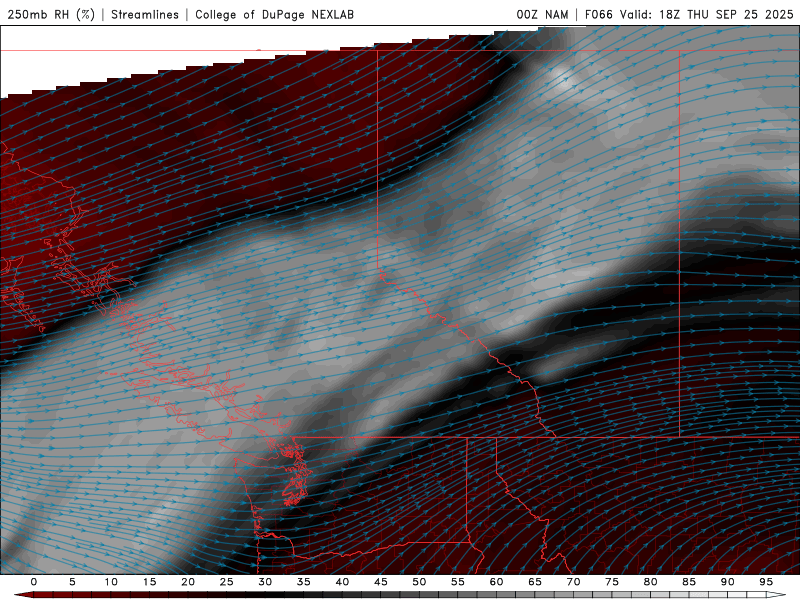
Task: Click the '45' colorbar label
Action: point(381,582)
